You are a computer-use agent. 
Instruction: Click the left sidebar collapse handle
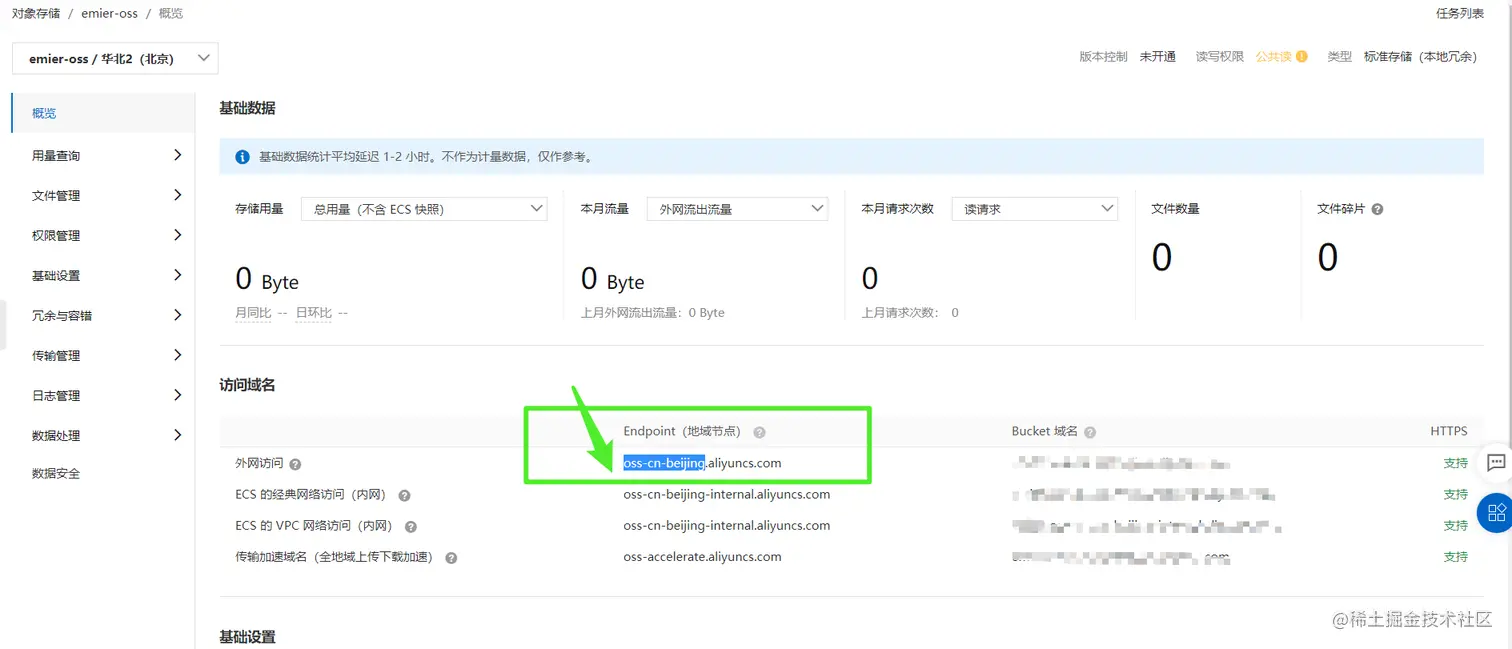coord(3,325)
